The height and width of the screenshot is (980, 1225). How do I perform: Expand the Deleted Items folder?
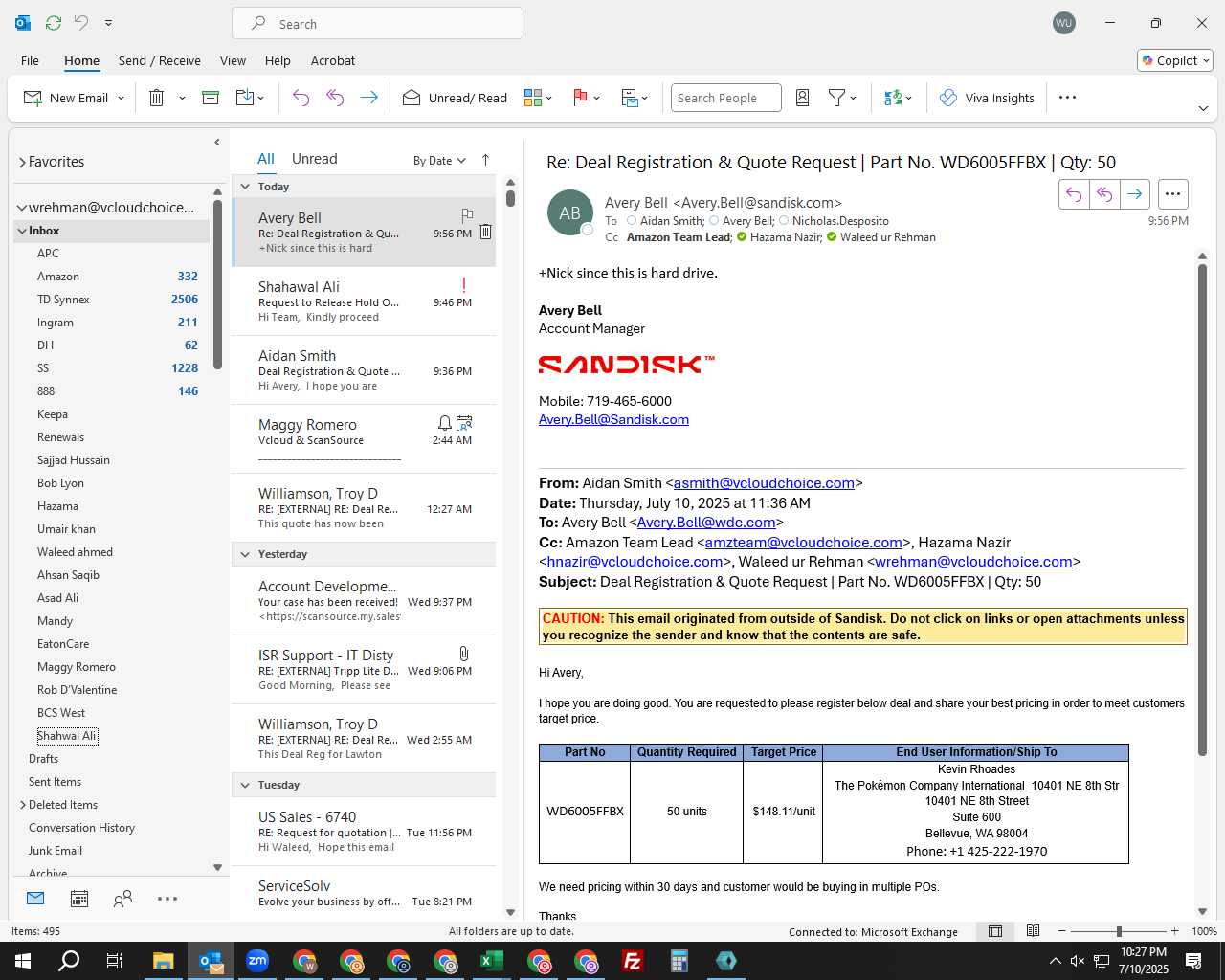[23, 805]
